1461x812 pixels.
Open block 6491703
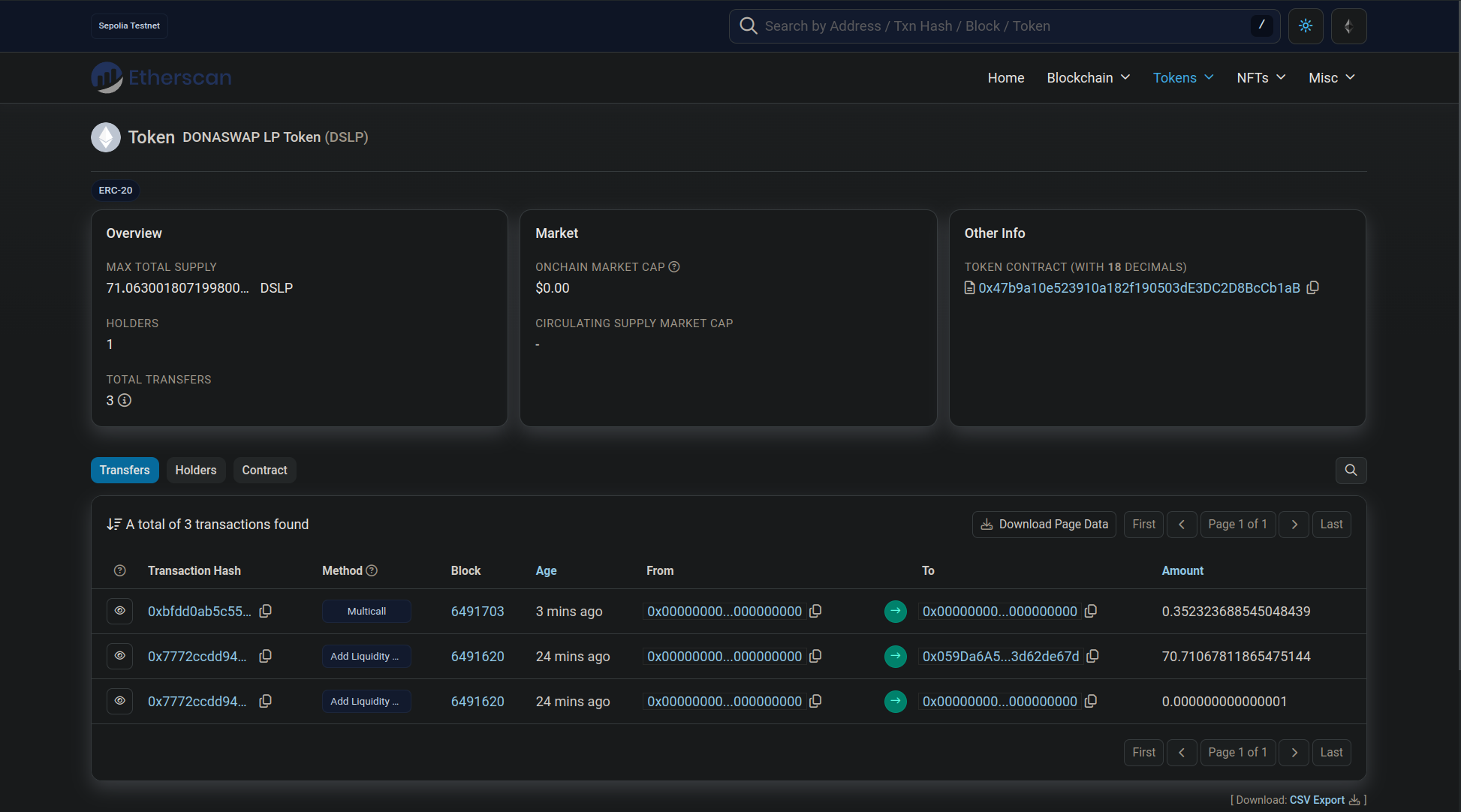coord(477,612)
